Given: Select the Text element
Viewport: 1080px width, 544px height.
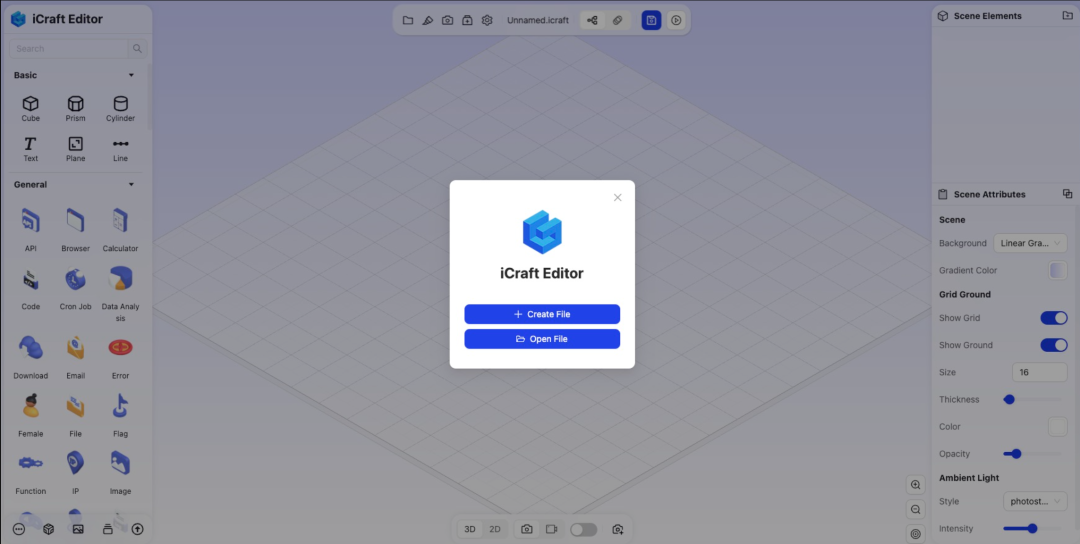Looking at the screenshot, I should pyautogui.click(x=30, y=149).
